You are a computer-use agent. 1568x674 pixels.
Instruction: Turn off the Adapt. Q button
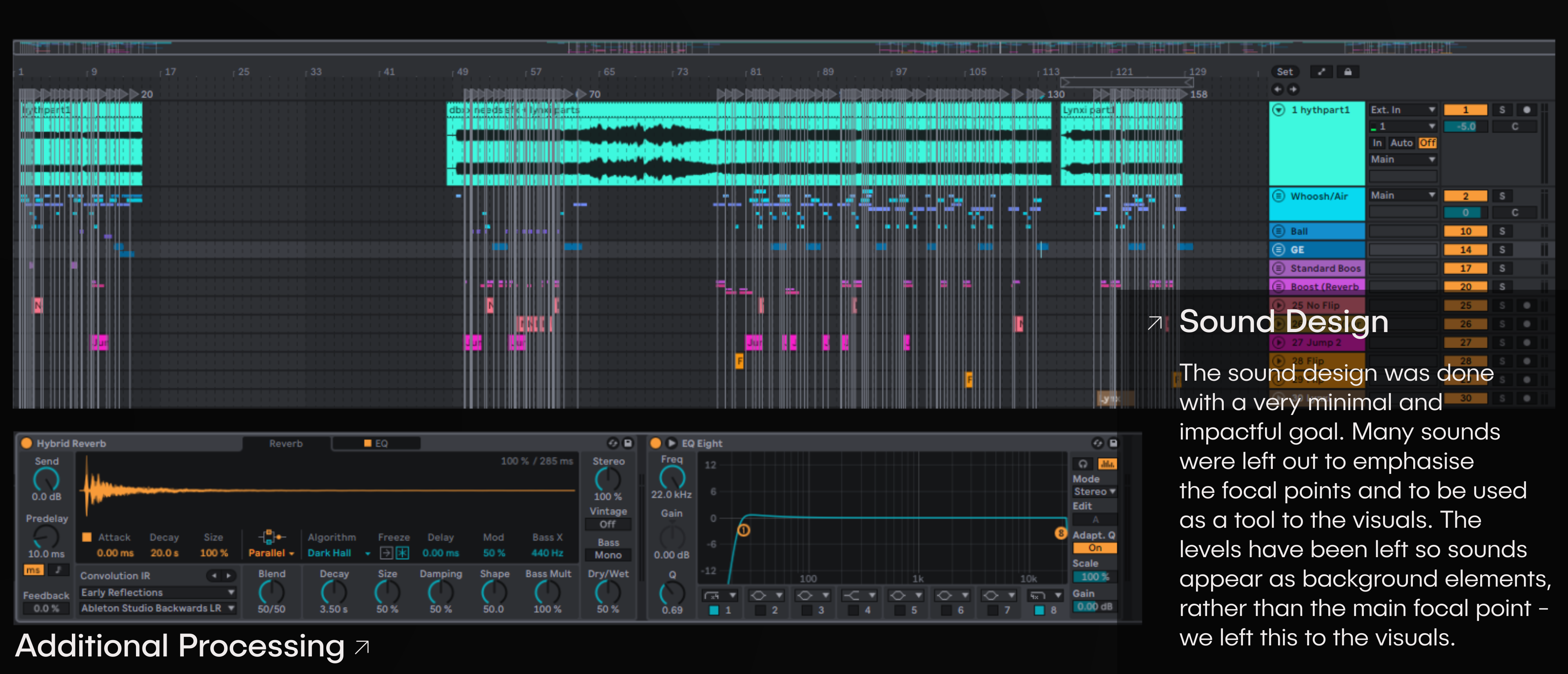[1094, 548]
